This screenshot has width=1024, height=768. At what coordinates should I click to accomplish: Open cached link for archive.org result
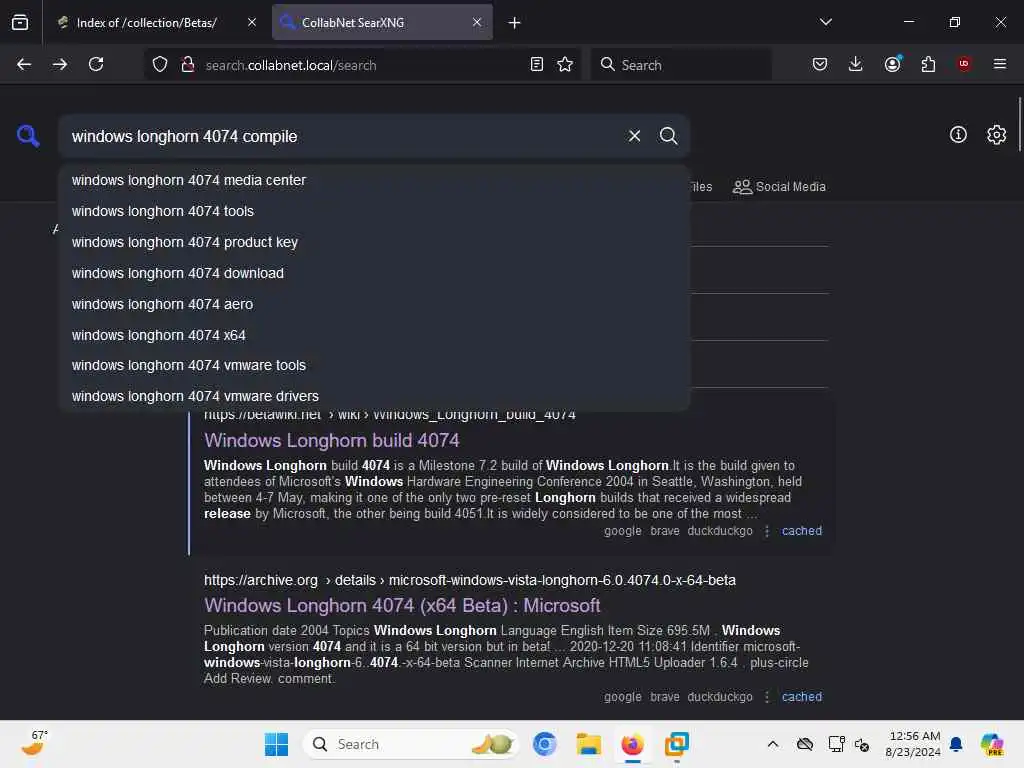[802, 697]
